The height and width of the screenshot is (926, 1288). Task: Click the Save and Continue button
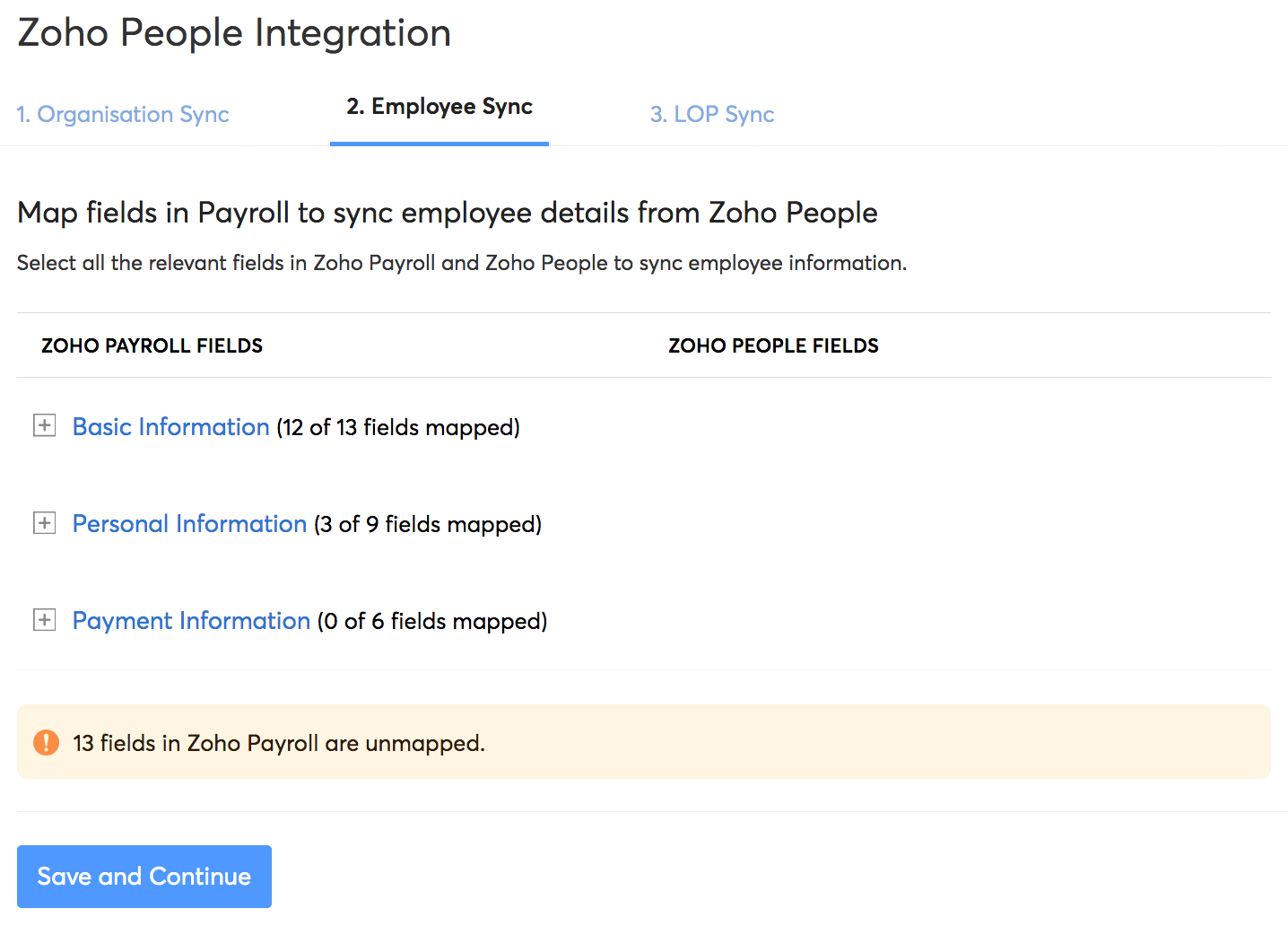pos(144,876)
